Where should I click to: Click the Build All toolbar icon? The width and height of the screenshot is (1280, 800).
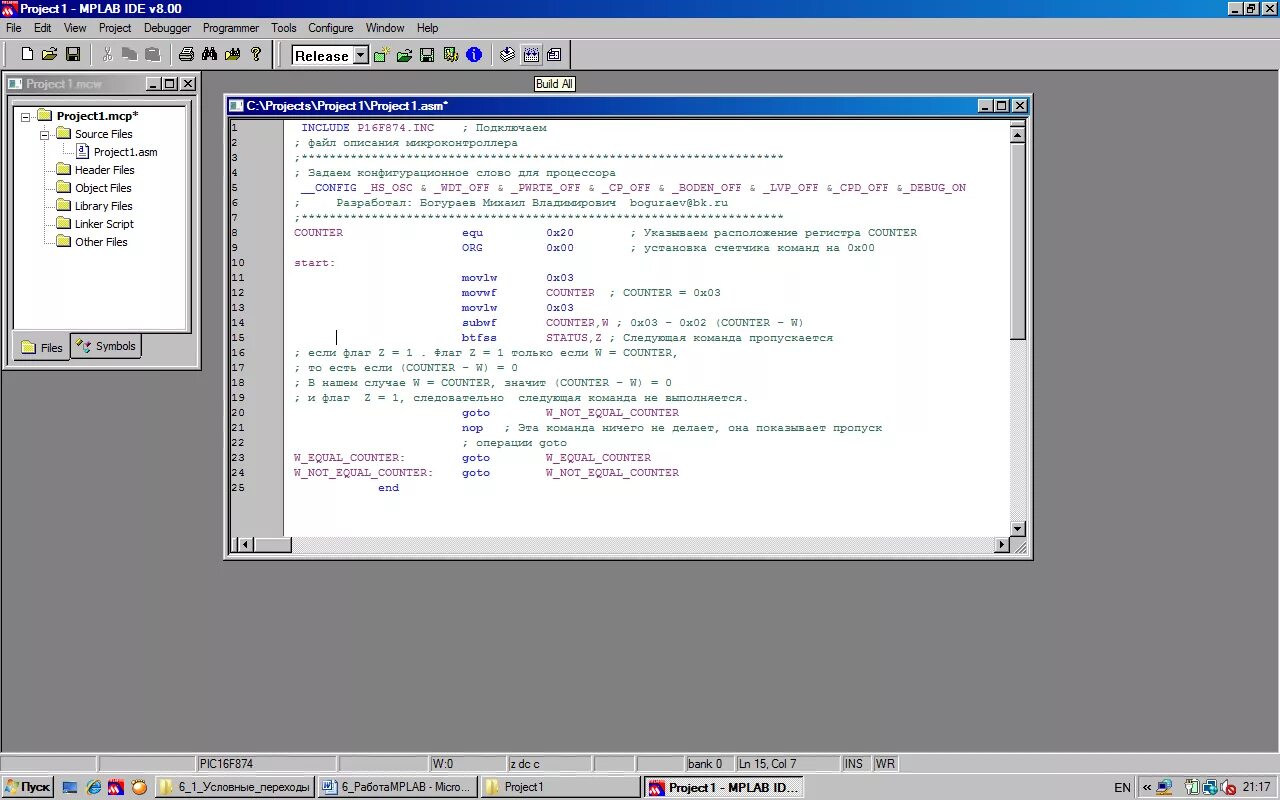pos(531,55)
